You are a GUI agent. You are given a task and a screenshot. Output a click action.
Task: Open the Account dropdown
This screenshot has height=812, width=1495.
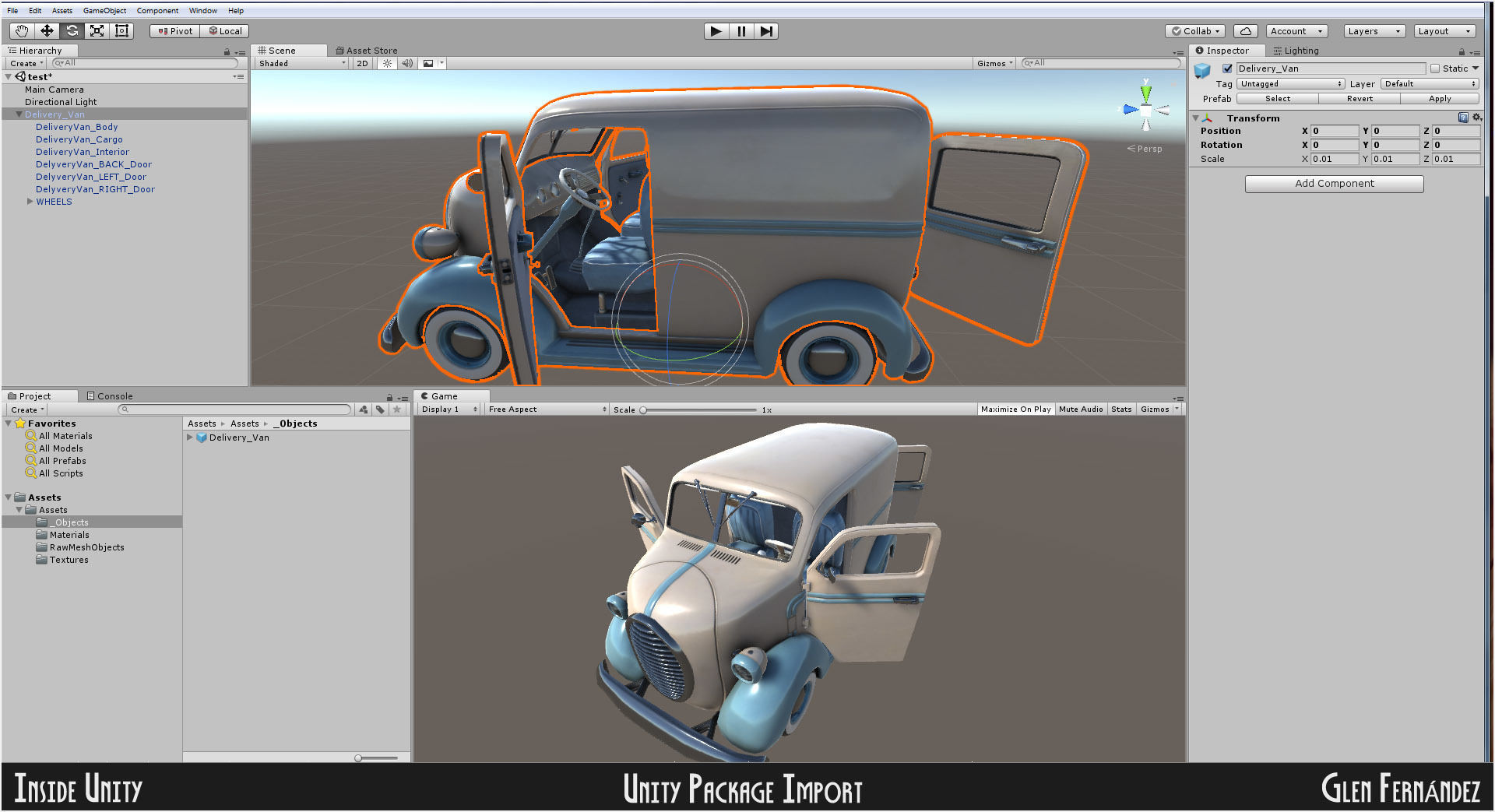pos(1296,31)
